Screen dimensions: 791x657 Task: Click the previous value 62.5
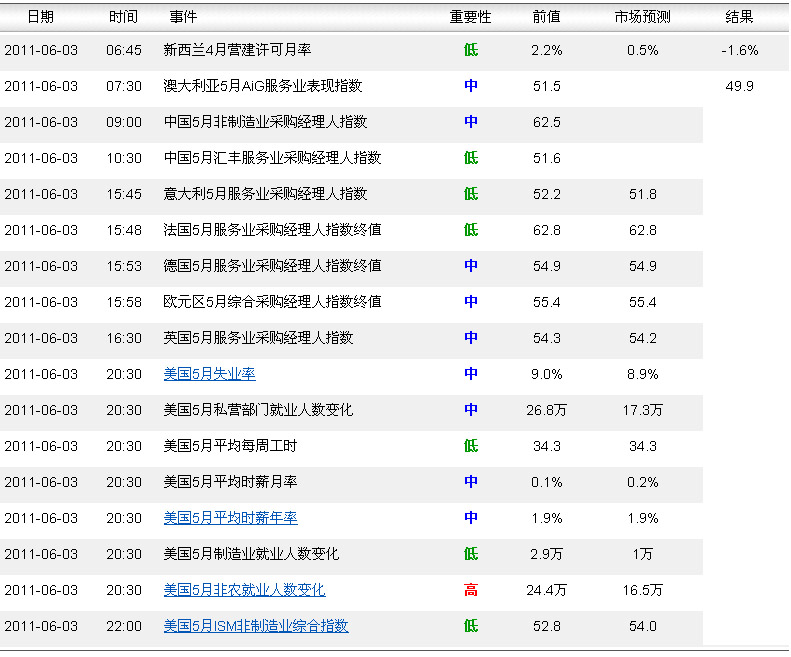click(547, 122)
